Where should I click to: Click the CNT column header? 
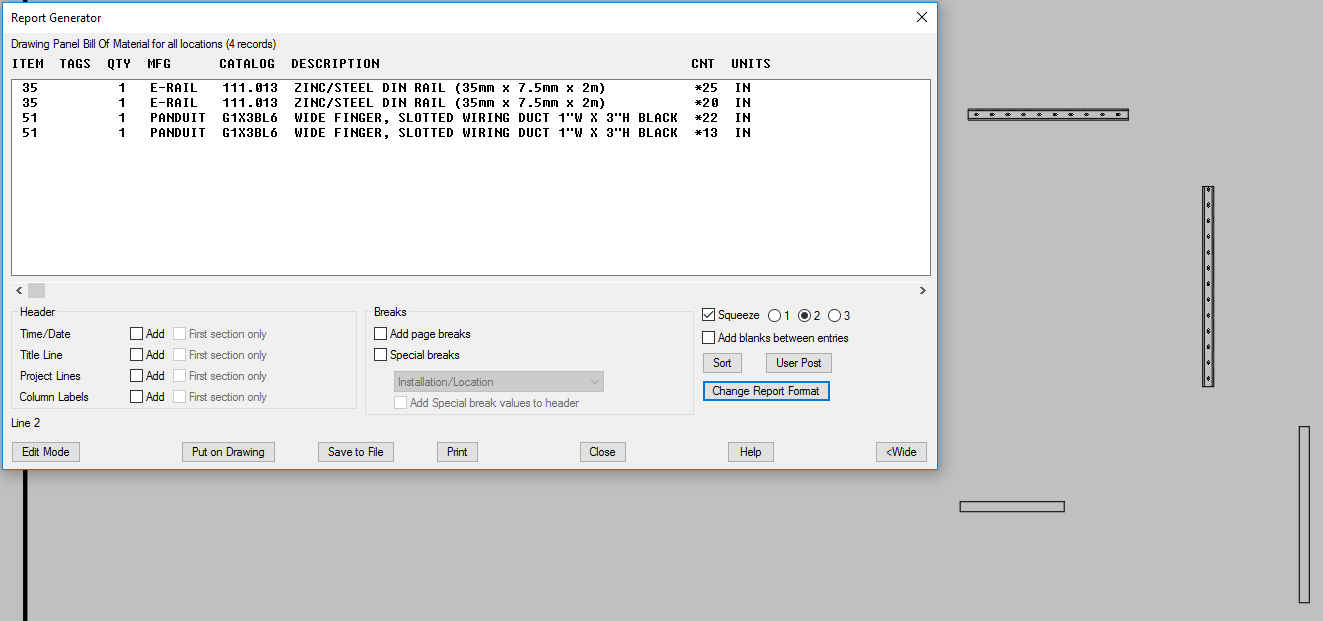tap(703, 64)
